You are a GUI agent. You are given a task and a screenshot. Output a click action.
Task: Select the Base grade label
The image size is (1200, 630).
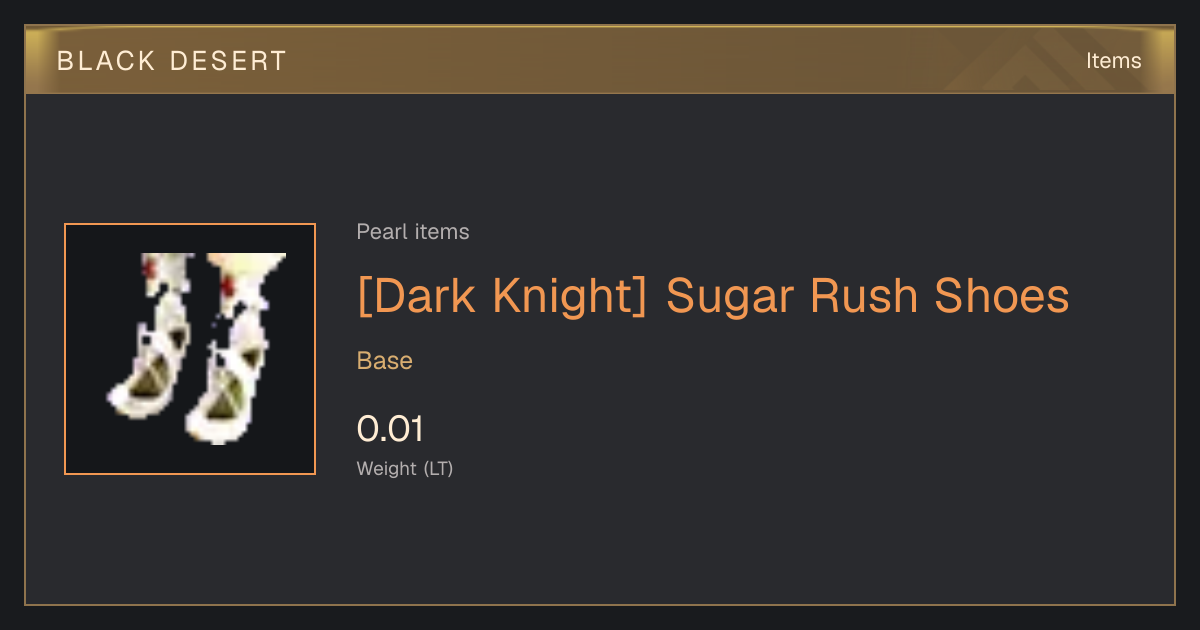[x=385, y=361]
